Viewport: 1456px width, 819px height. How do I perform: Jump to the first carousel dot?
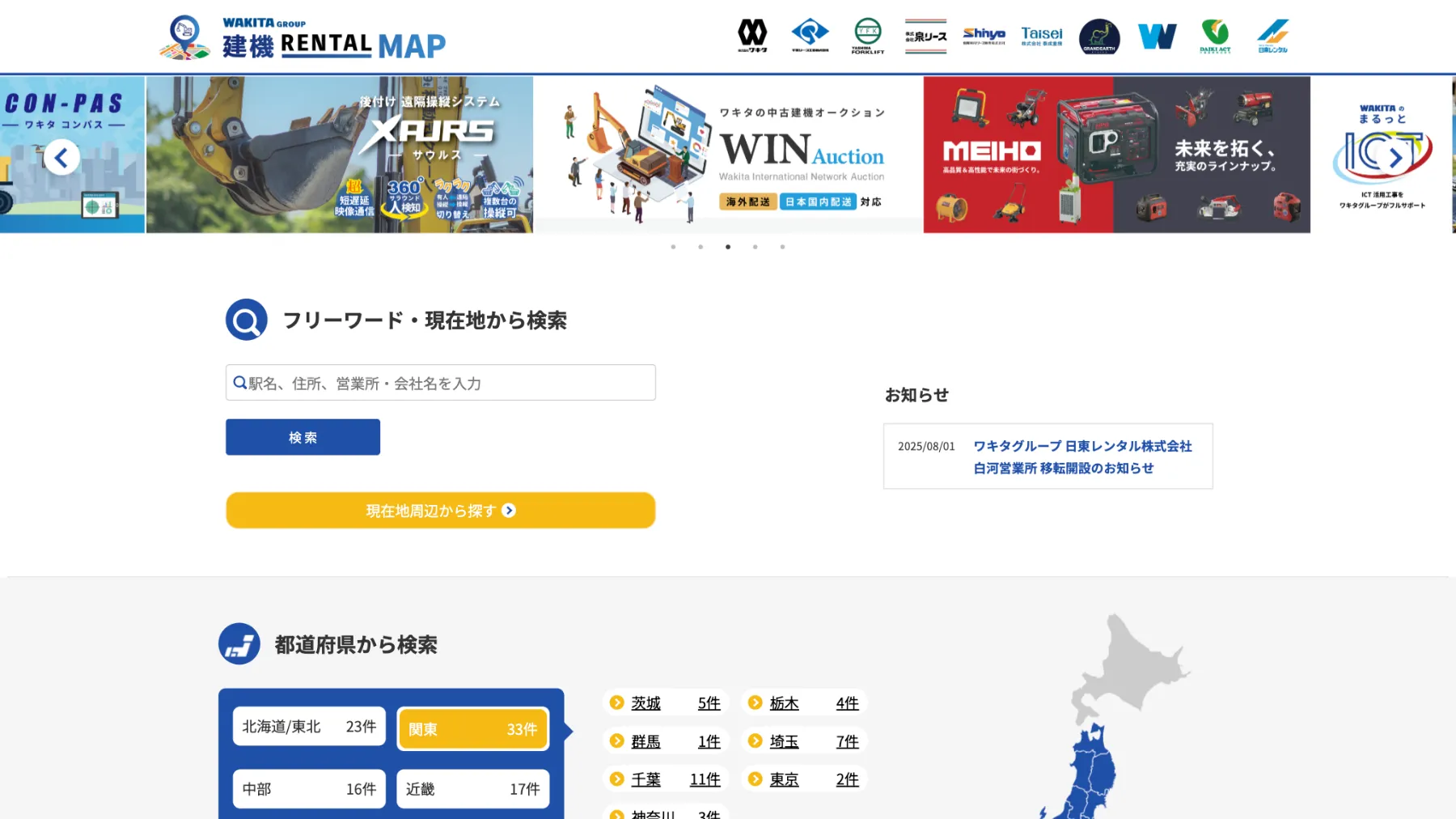point(673,247)
